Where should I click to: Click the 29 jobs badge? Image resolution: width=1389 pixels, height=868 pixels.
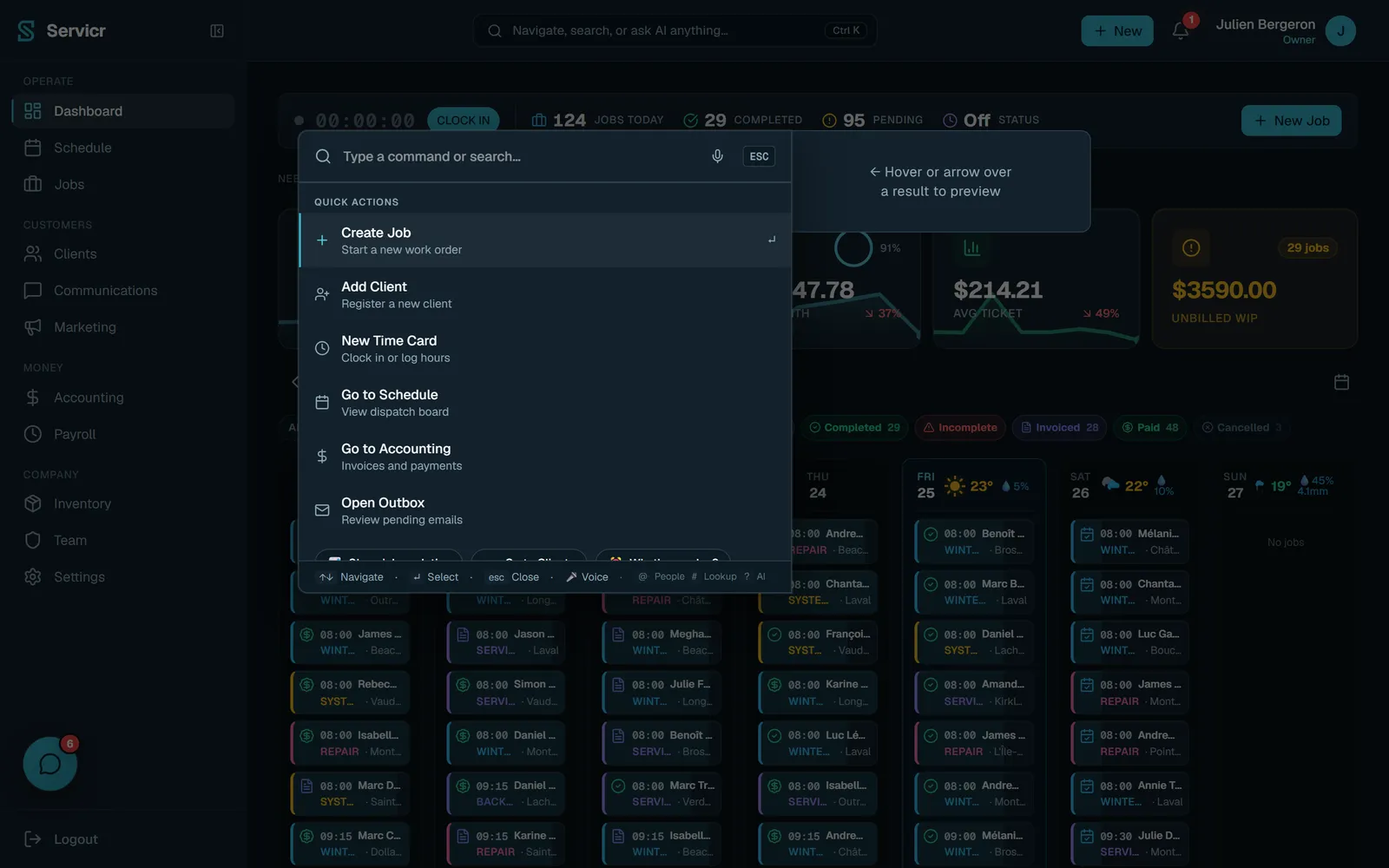click(1307, 247)
